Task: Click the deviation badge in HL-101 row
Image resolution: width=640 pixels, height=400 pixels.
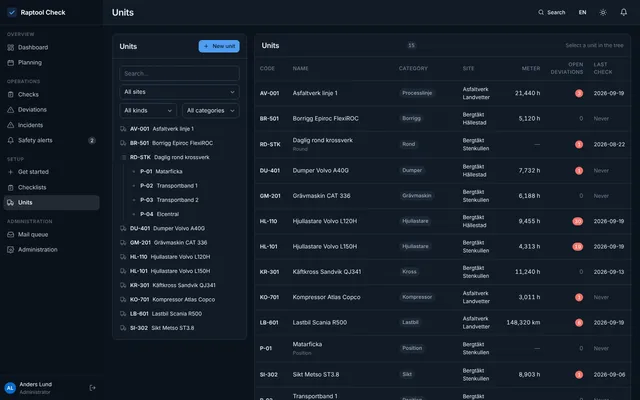Action: [x=578, y=247]
